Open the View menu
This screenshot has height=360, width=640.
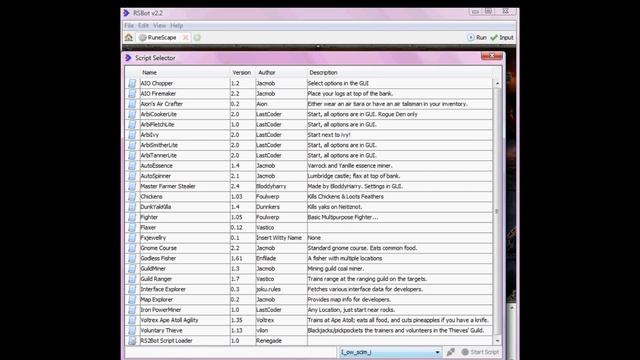tap(160, 26)
